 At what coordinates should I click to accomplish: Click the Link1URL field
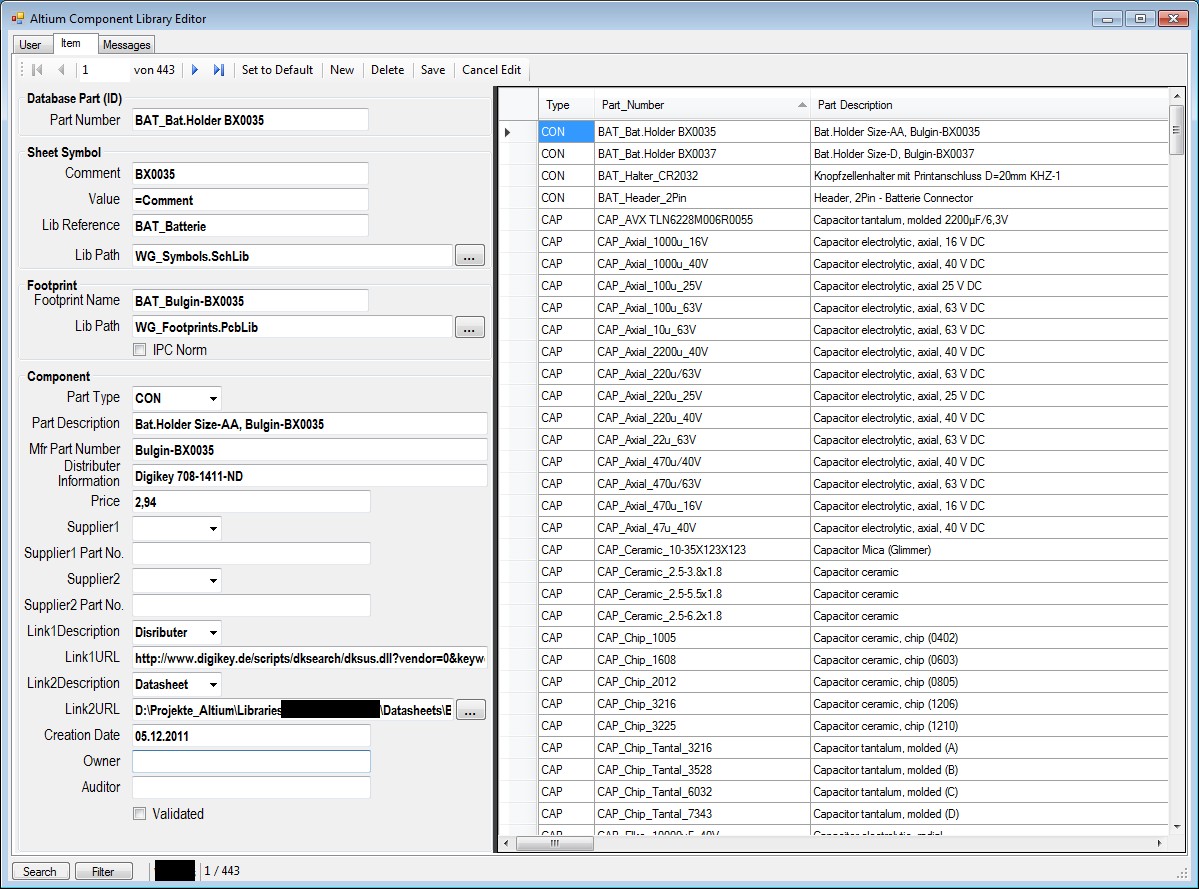click(x=310, y=657)
